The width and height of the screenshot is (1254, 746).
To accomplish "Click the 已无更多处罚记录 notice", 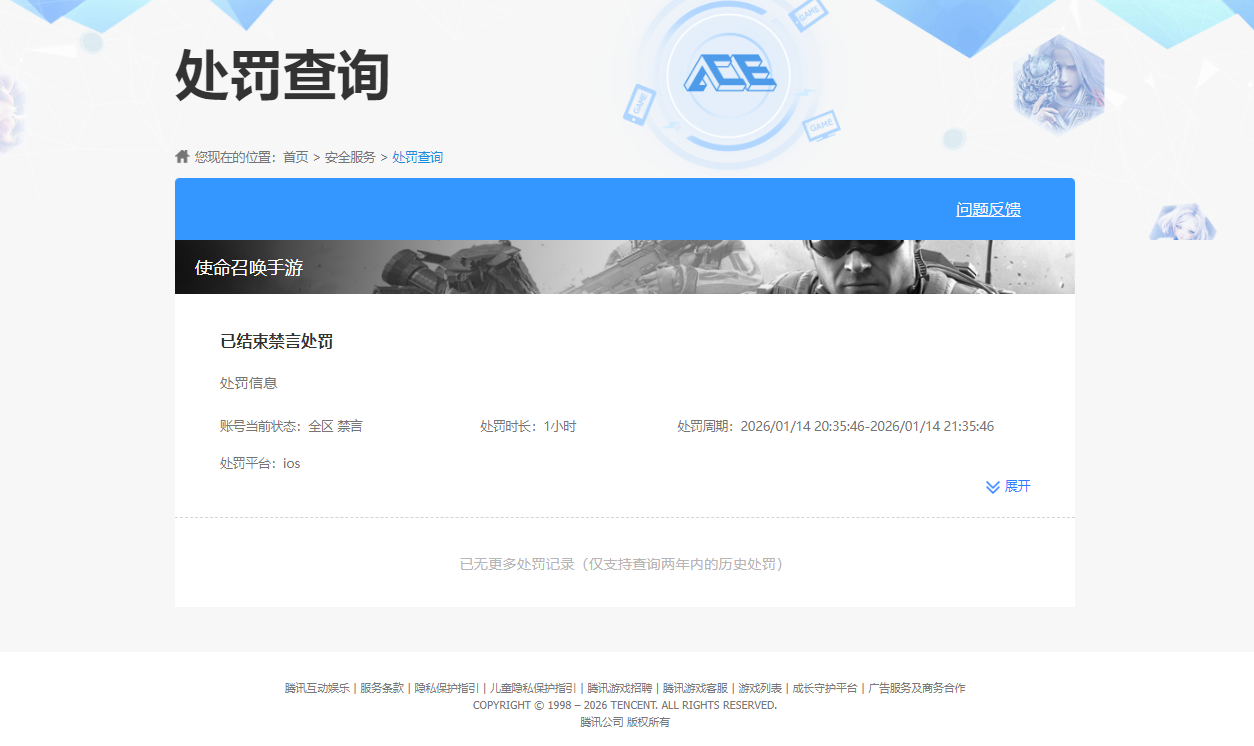I will 625,564.
